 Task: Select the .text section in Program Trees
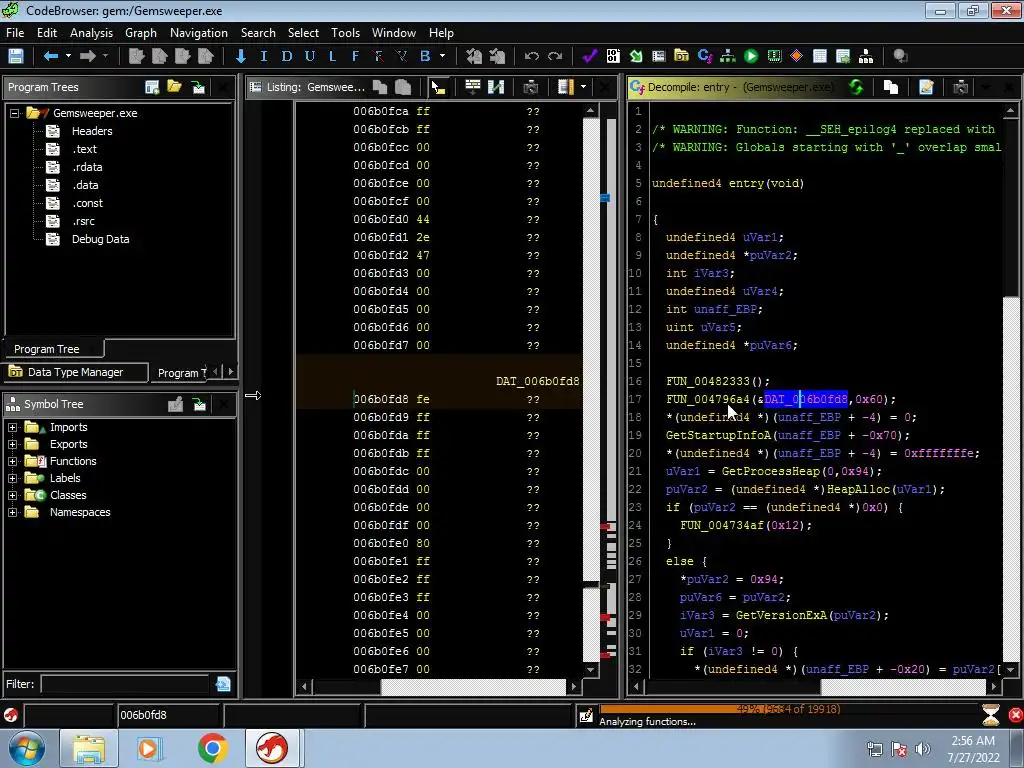pyautogui.click(x=84, y=149)
